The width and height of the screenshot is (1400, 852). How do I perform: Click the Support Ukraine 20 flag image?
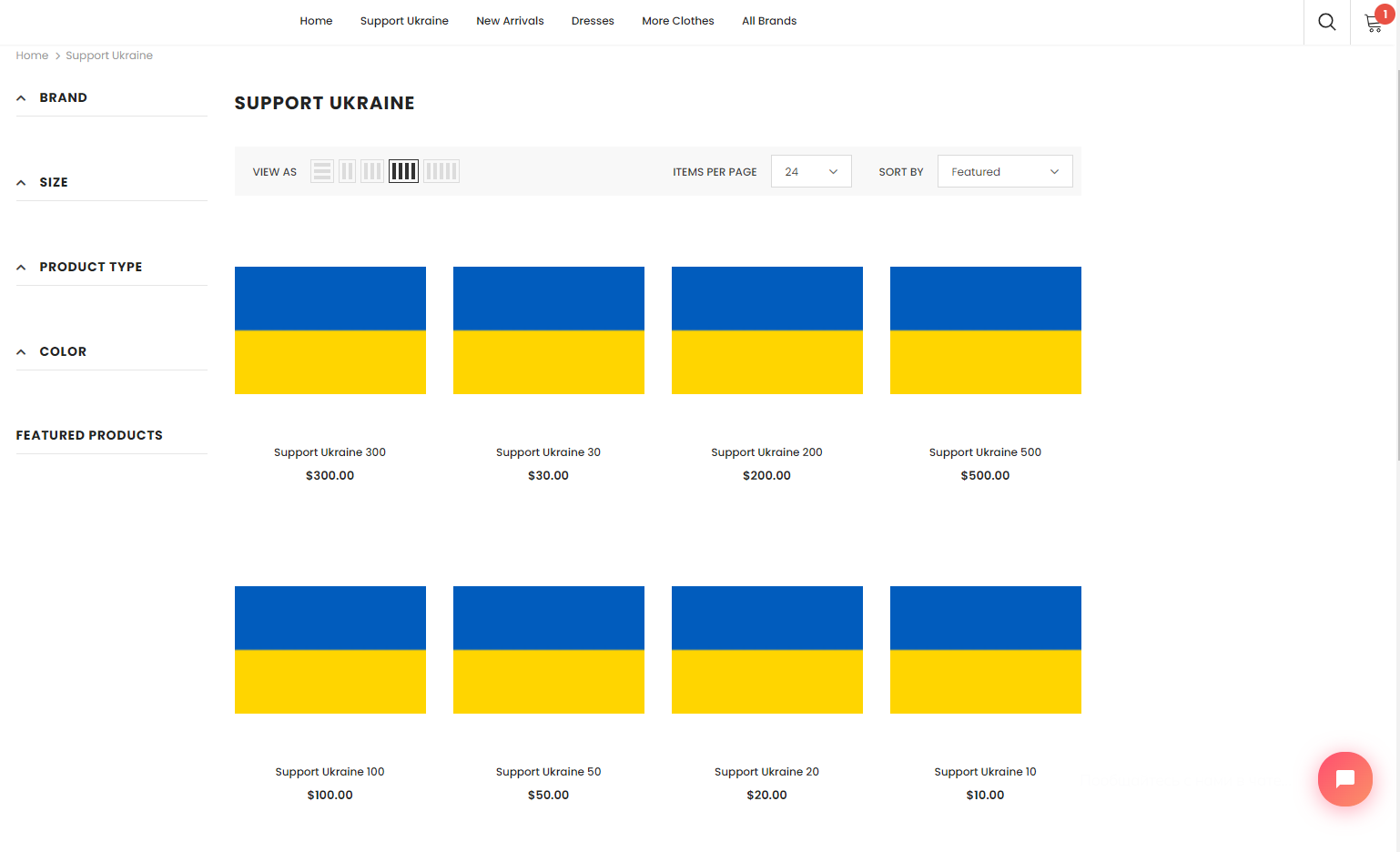(767, 650)
